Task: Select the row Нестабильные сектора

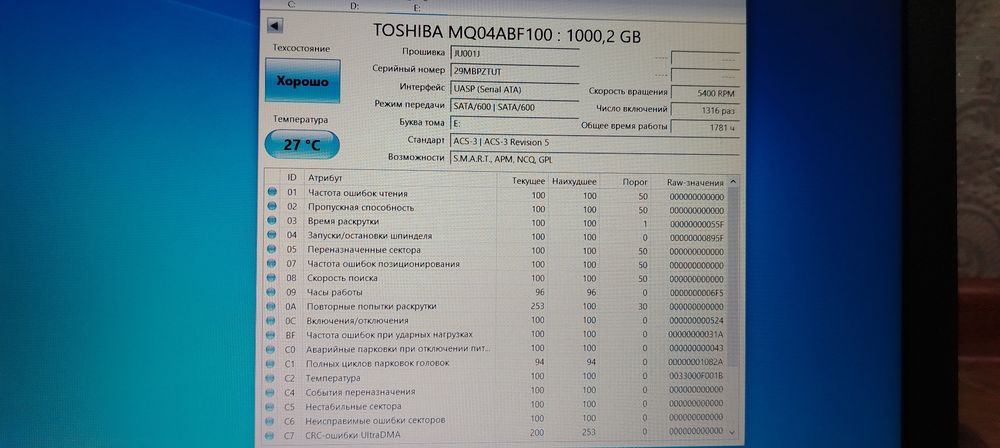Action: 496,406
